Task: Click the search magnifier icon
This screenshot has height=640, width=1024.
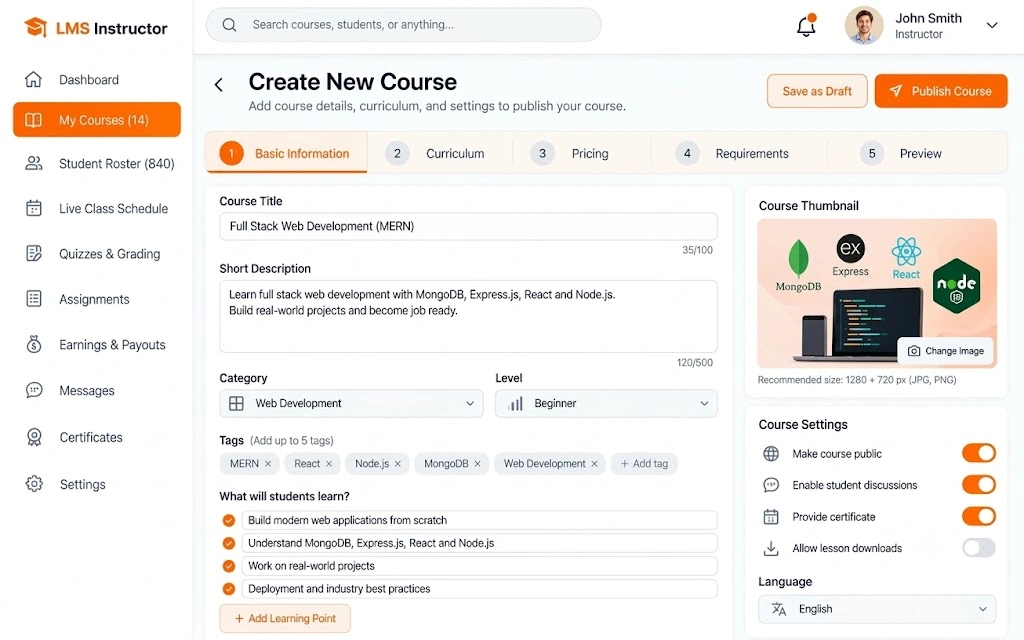Action: 229,25
